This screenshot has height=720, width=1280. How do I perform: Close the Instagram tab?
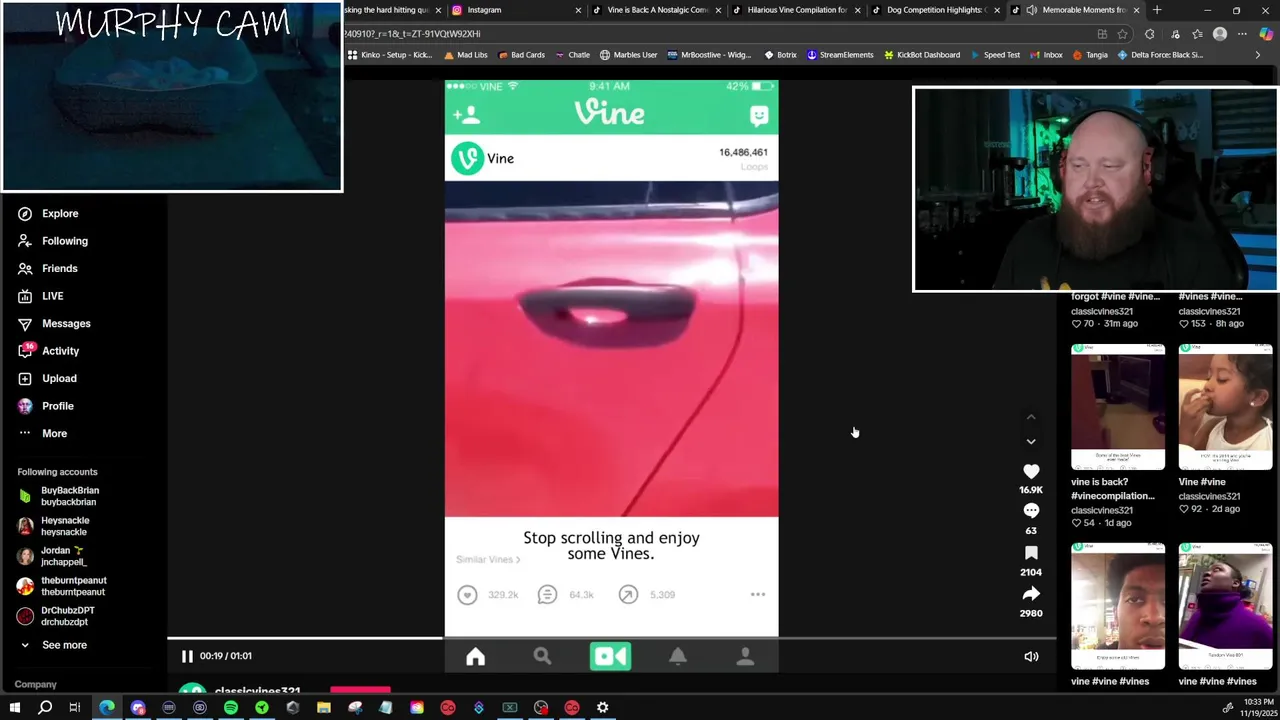click(578, 10)
